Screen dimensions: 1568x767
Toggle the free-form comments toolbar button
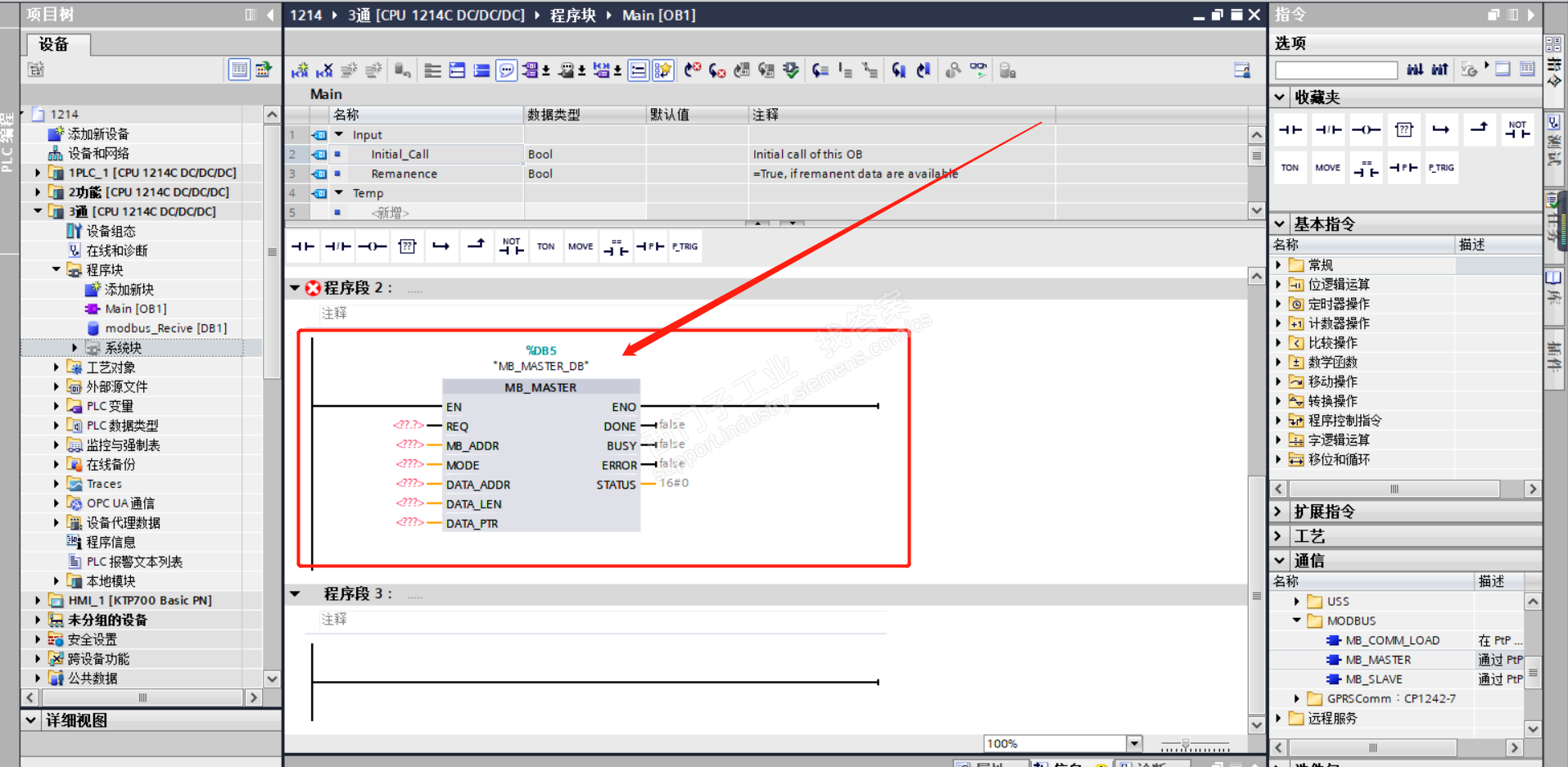[x=507, y=70]
